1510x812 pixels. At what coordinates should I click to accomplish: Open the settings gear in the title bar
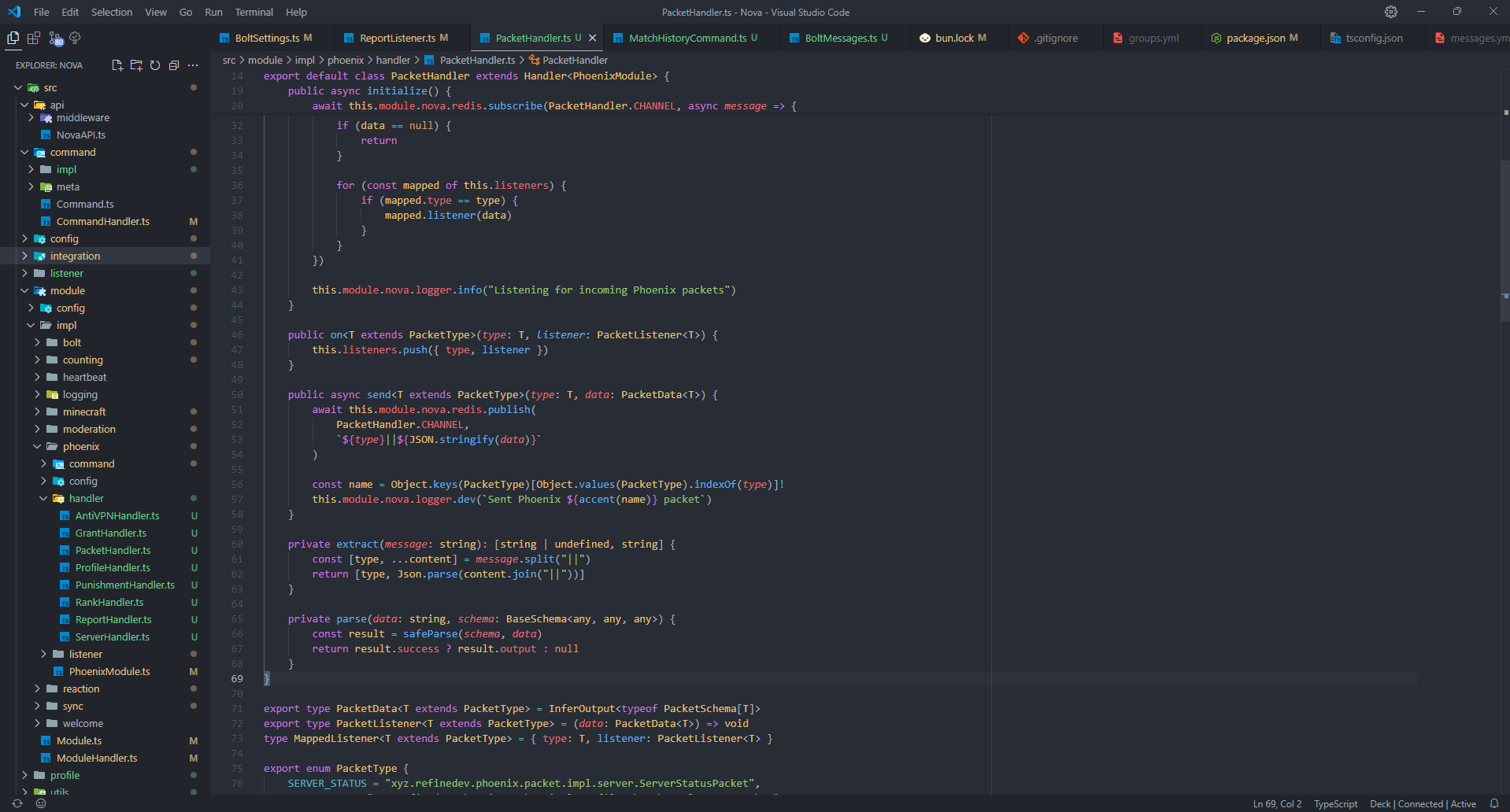pos(1391,12)
